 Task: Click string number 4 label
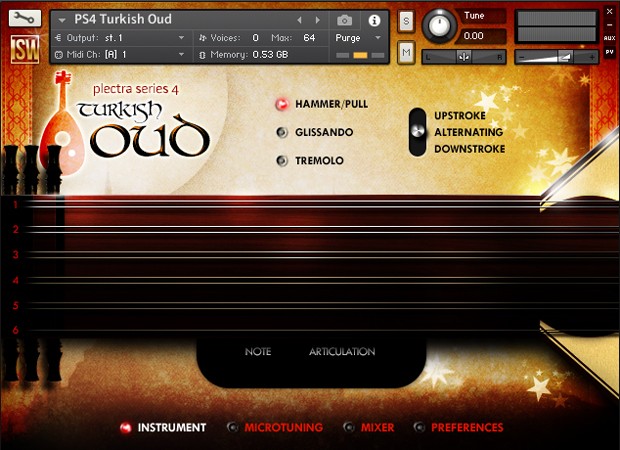click(15, 280)
